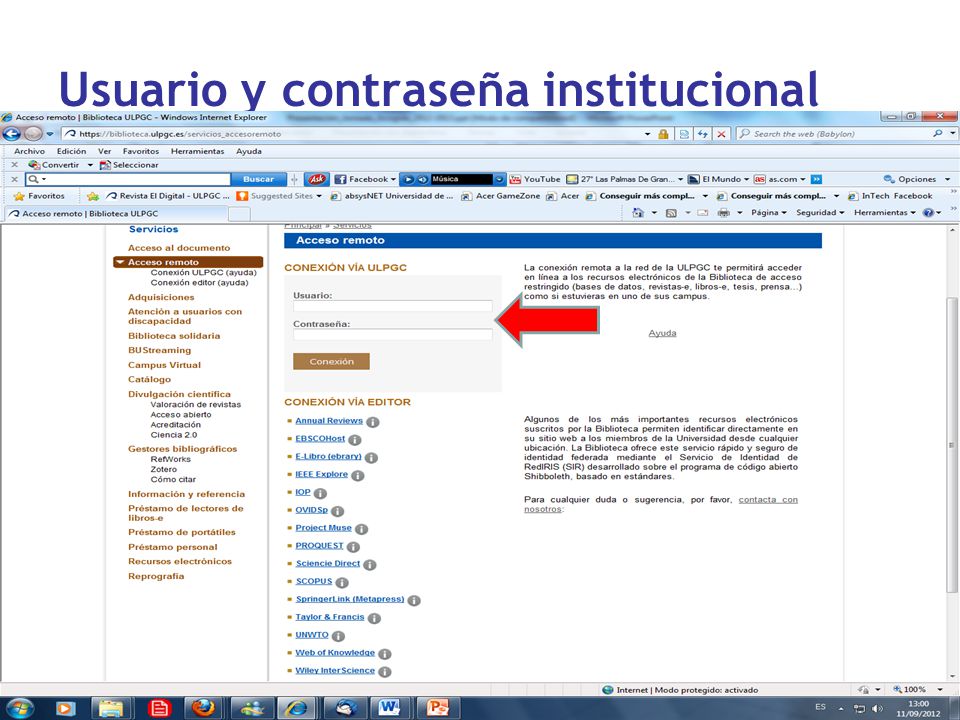Open the Ver menu

click(x=105, y=151)
